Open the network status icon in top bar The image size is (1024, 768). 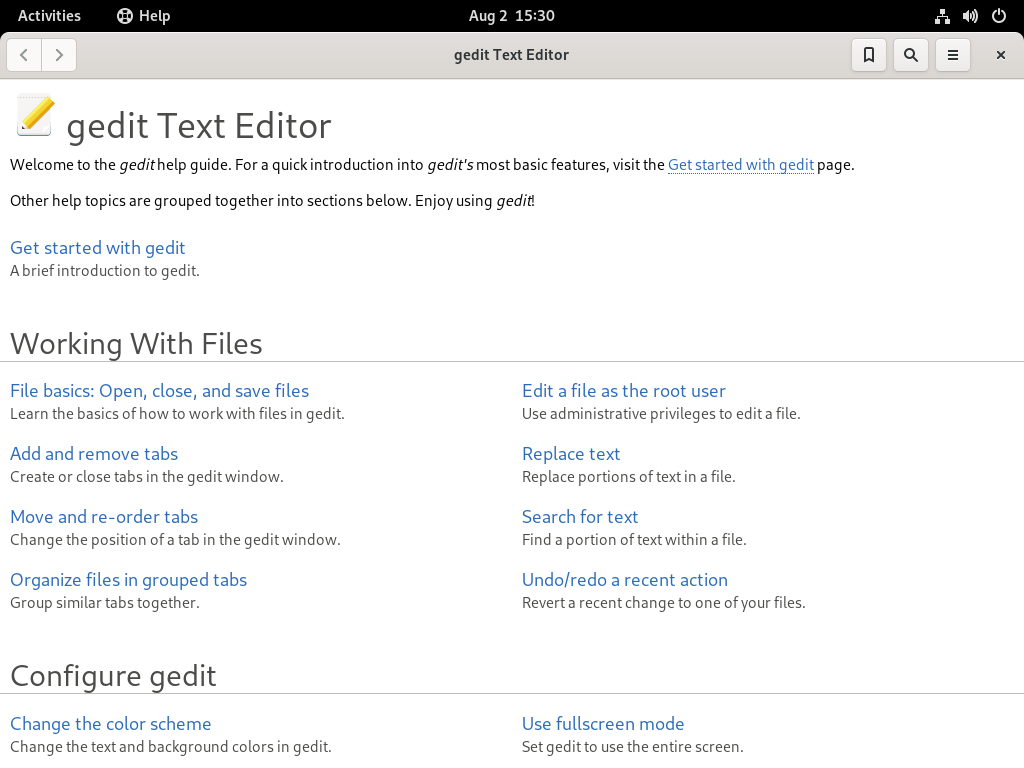coord(942,16)
